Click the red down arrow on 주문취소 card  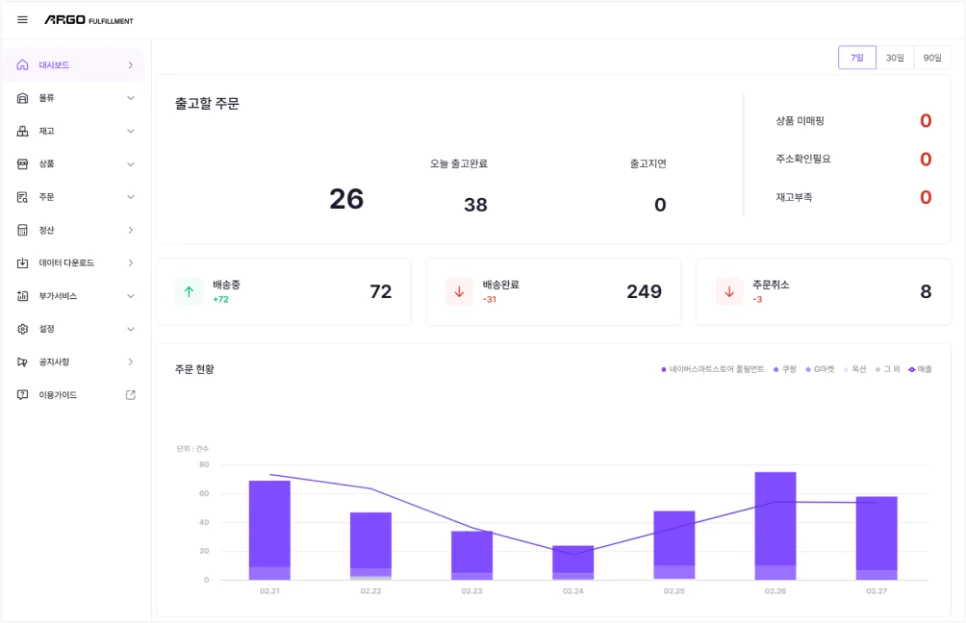[x=729, y=291]
